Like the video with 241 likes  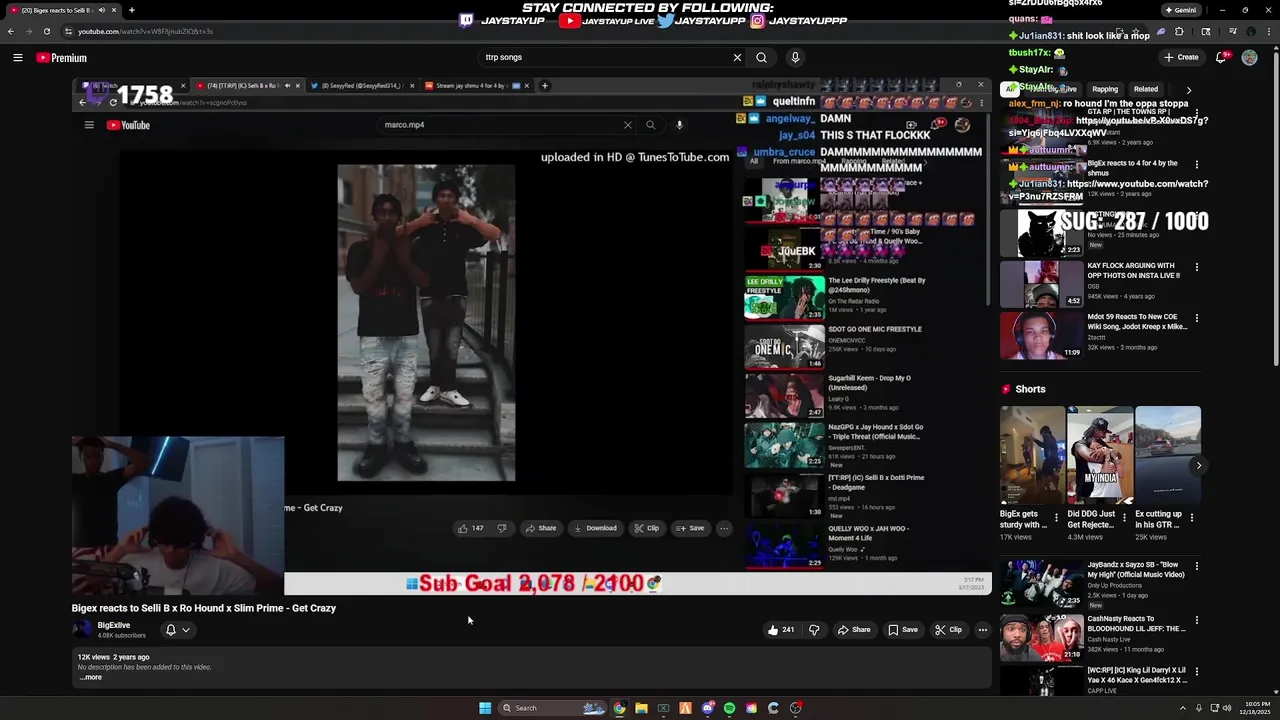780,630
